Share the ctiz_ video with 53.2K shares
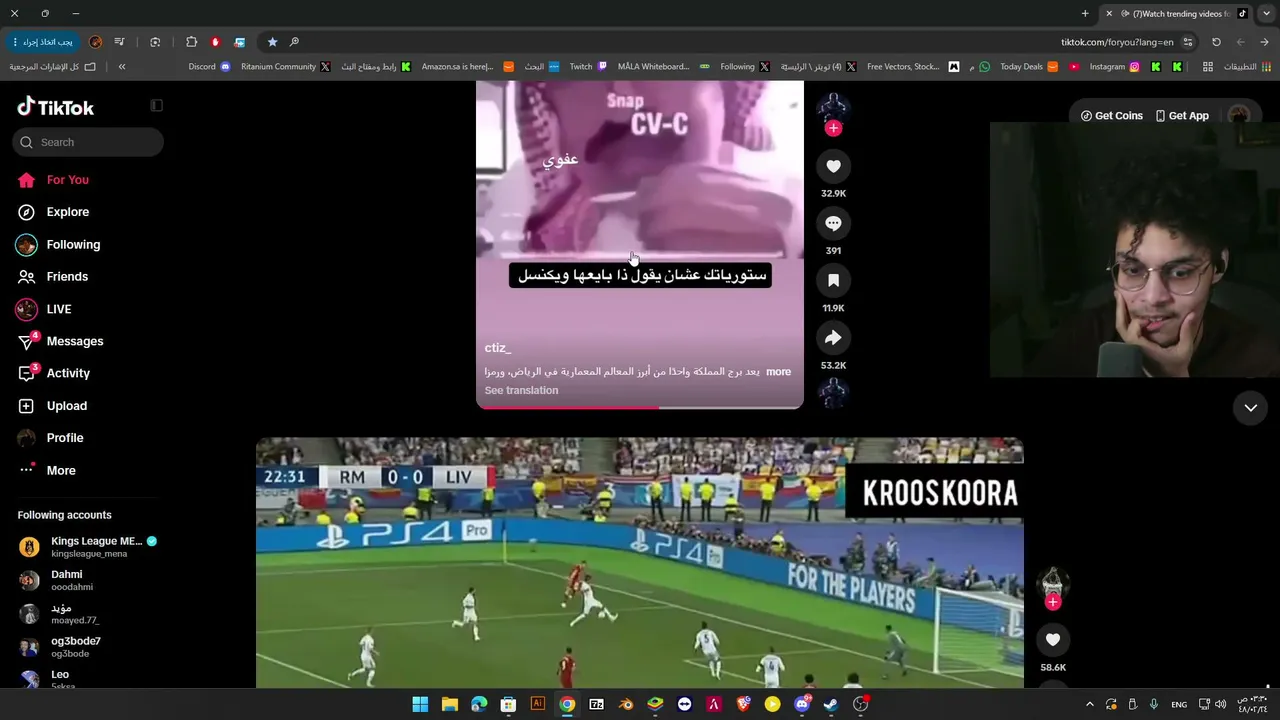The height and width of the screenshot is (720, 1280). (833, 338)
